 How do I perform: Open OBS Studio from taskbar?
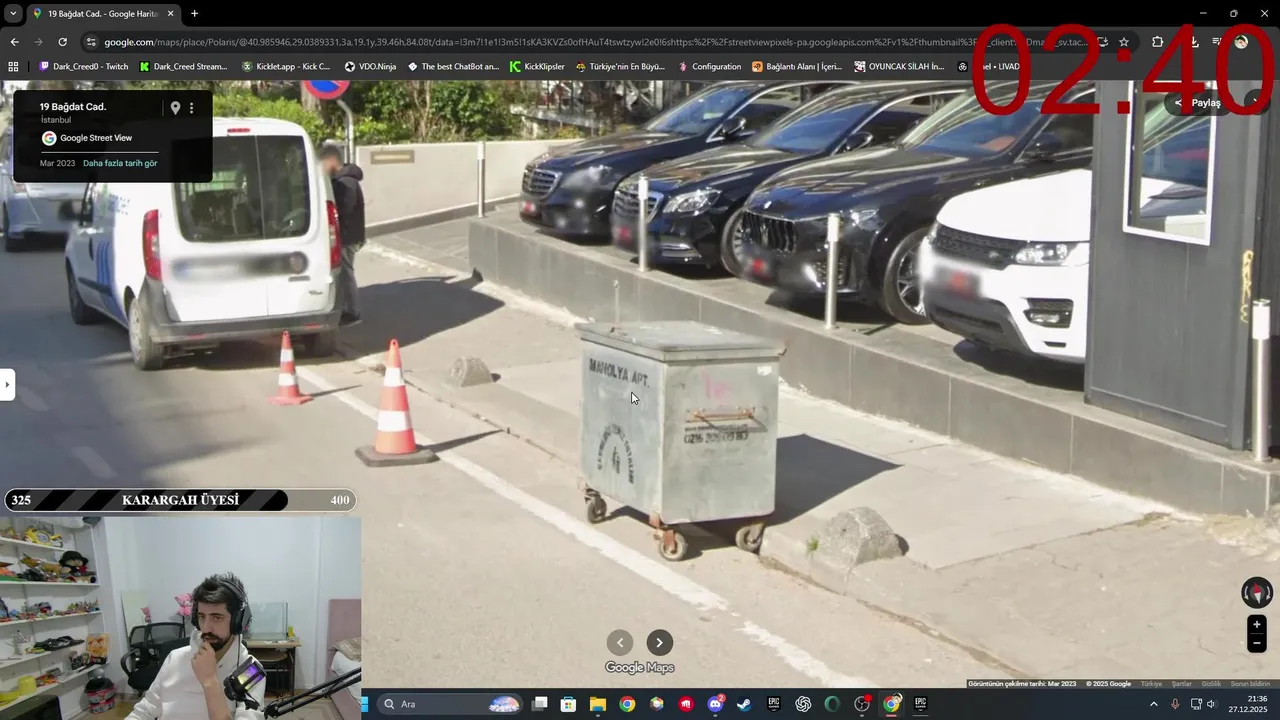point(862,704)
